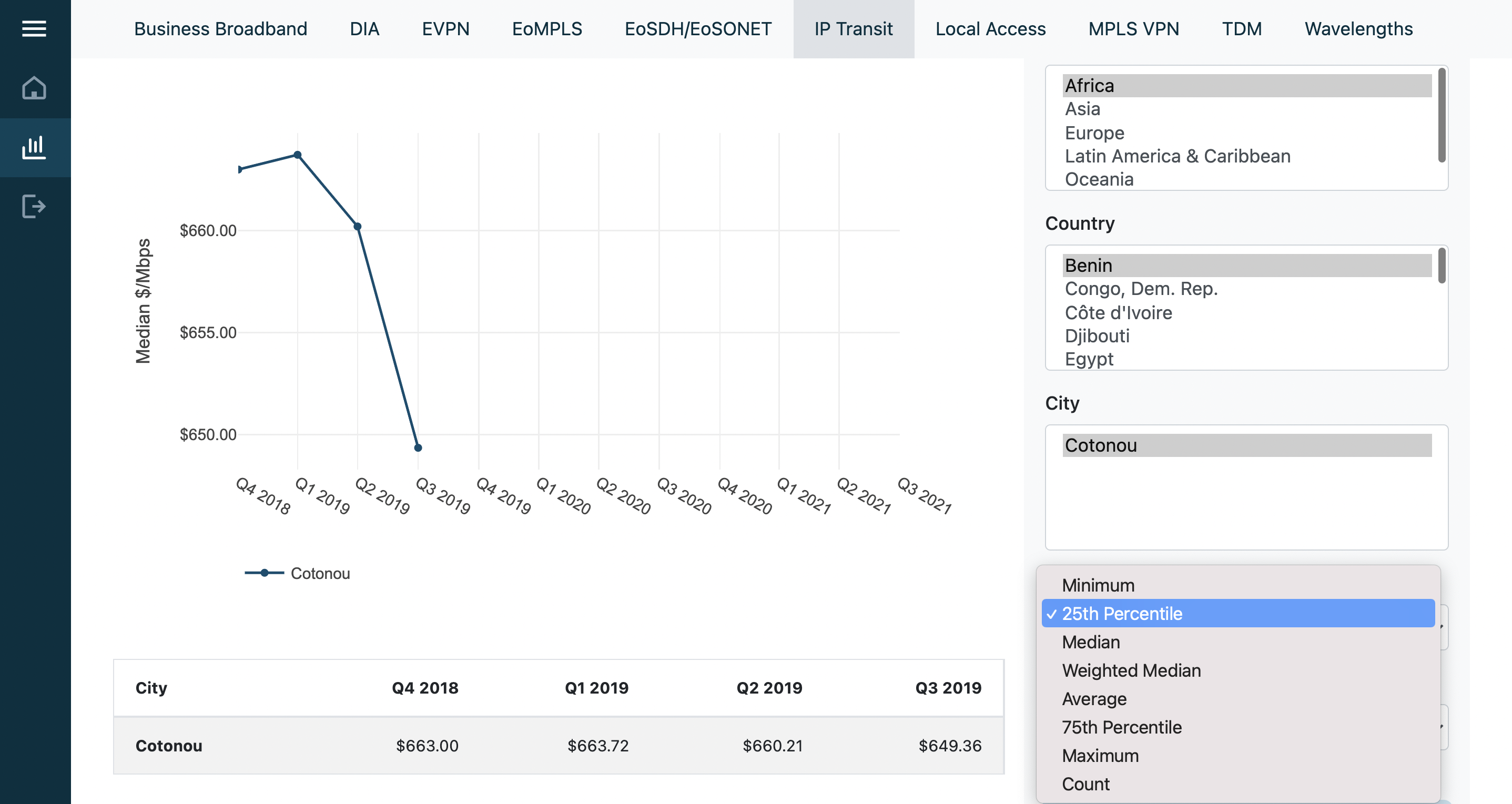Select the Business Broadband tab
1512x804 pixels.
point(220,28)
